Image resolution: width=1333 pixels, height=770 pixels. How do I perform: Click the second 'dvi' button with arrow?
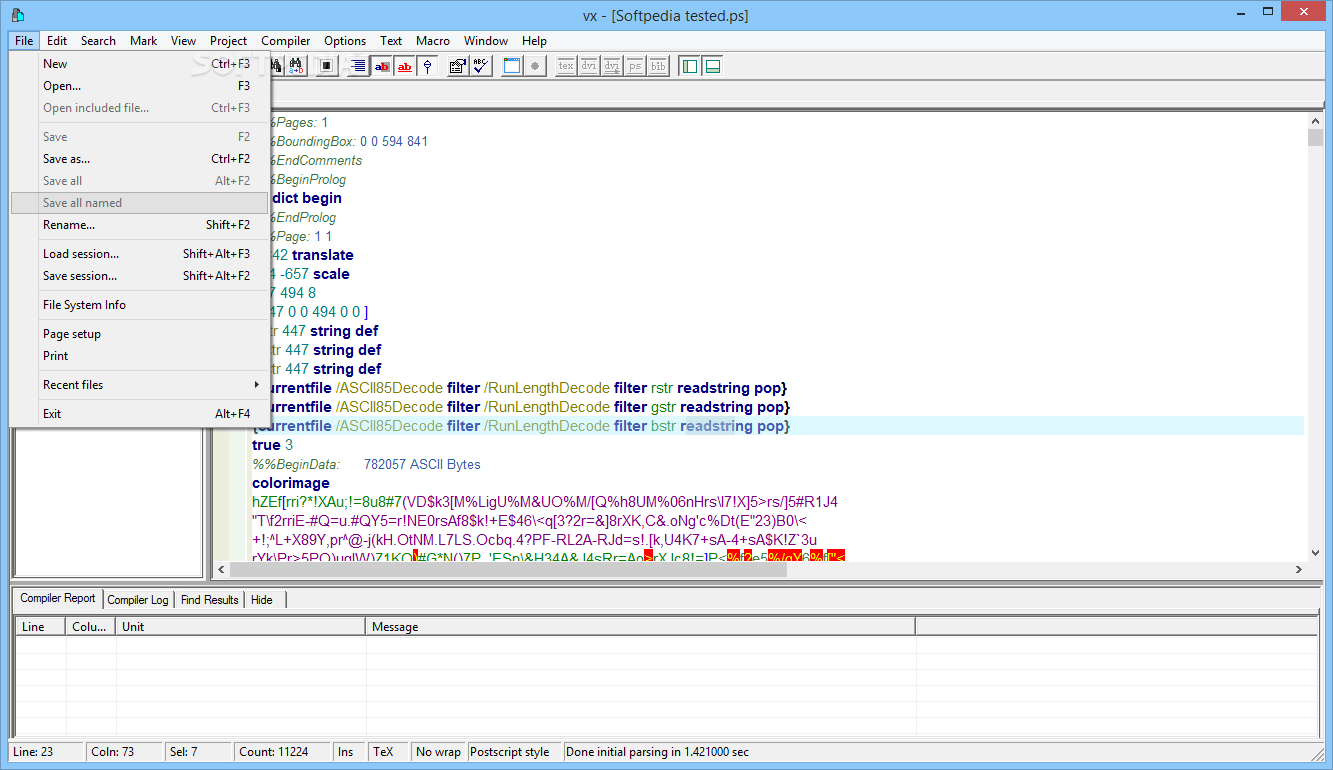tap(612, 66)
